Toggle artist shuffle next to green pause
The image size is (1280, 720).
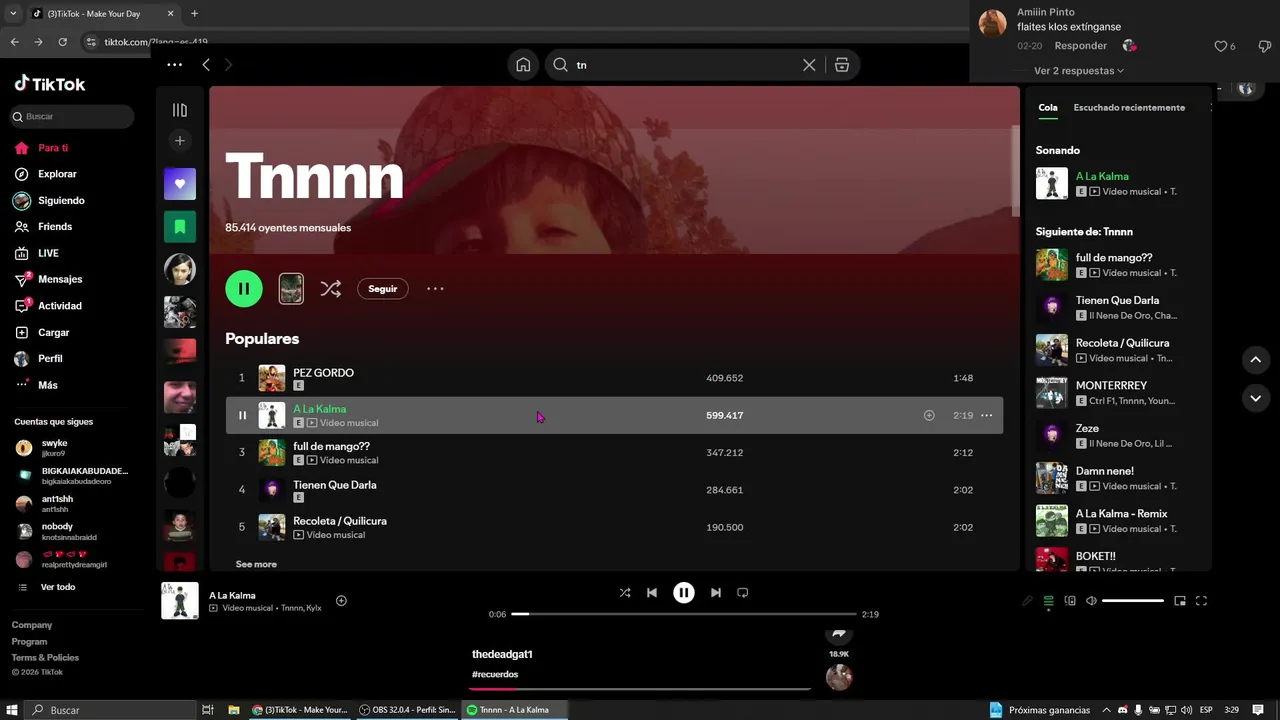coord(330,289)
